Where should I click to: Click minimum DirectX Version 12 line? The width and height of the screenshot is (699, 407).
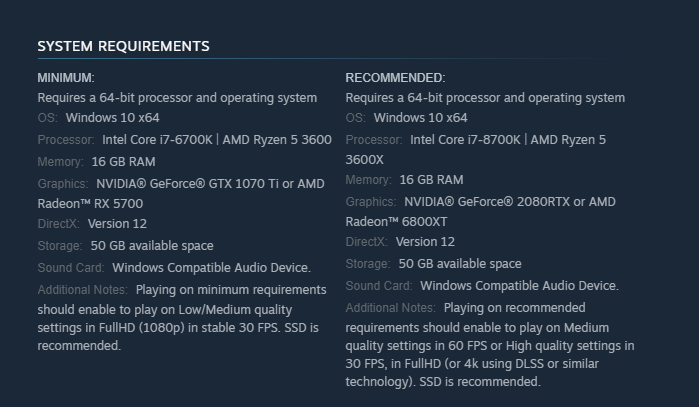click(92, 223)
